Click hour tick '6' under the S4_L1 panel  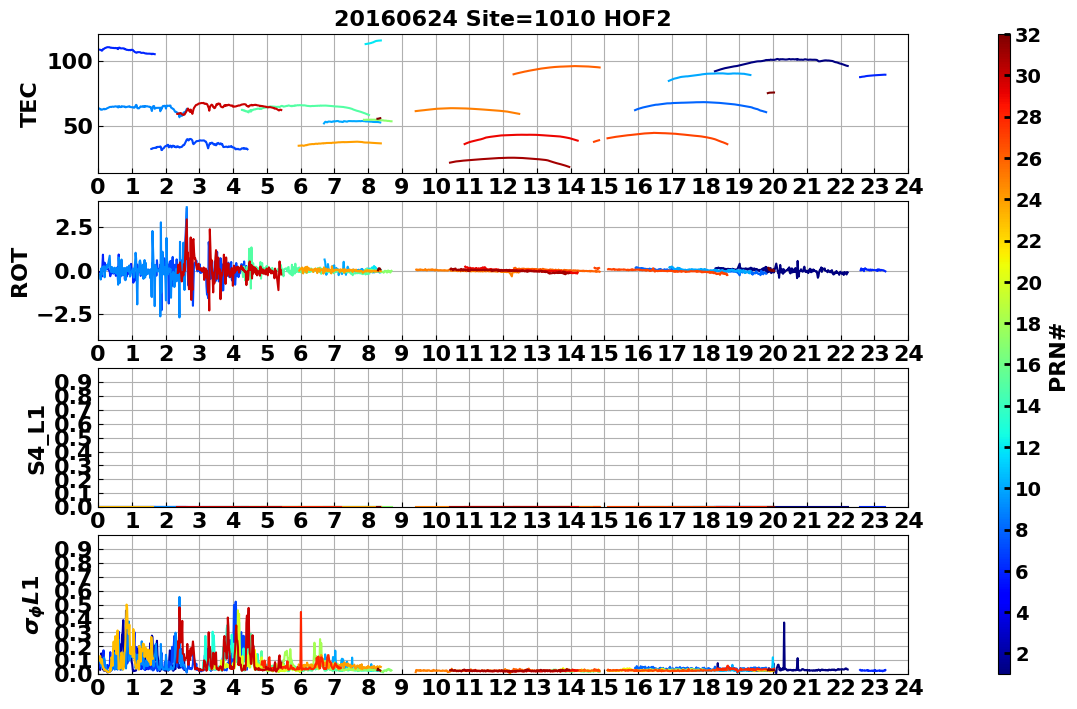click(x=301, y=520)
